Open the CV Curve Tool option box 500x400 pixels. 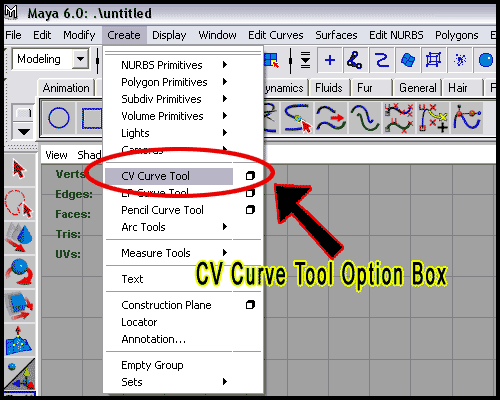pos(250,176)
